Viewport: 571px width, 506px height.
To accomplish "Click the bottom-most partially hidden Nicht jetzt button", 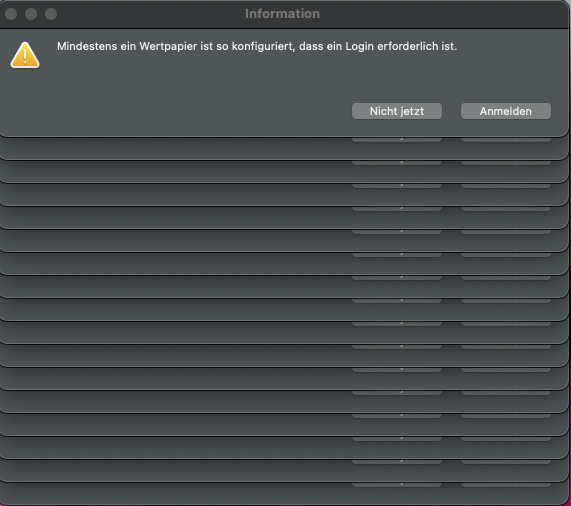I will [x=397, y=485].
